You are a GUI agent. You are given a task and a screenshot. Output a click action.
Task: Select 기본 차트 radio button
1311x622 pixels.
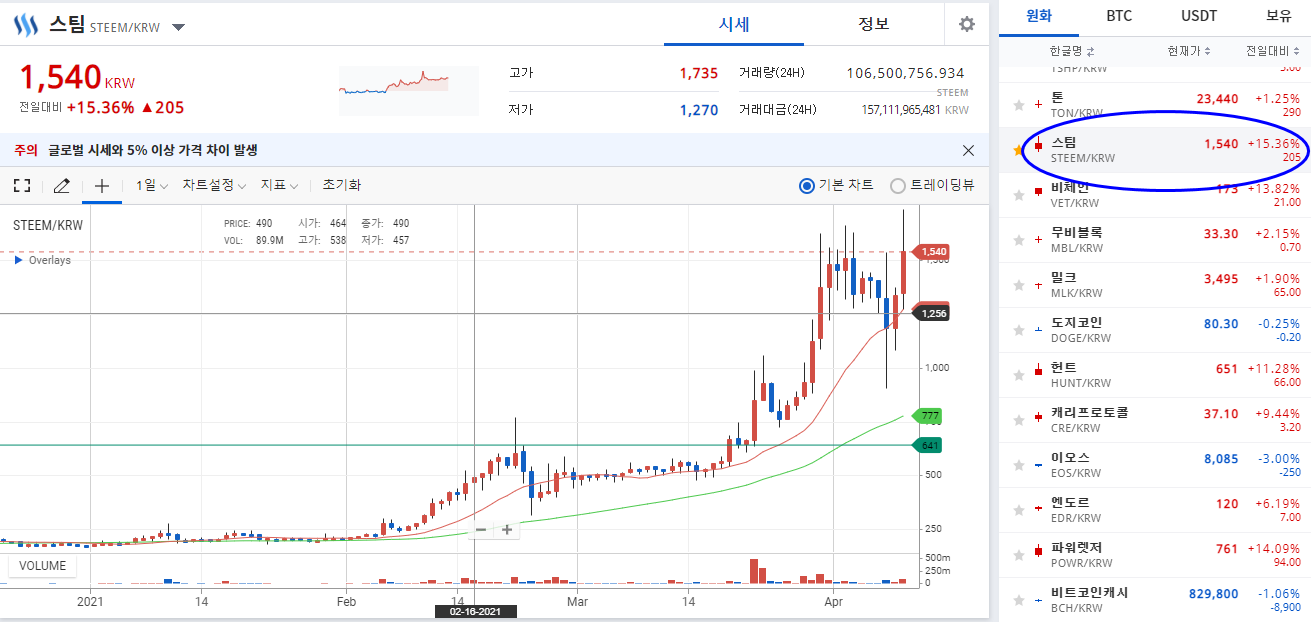[807, 185]
